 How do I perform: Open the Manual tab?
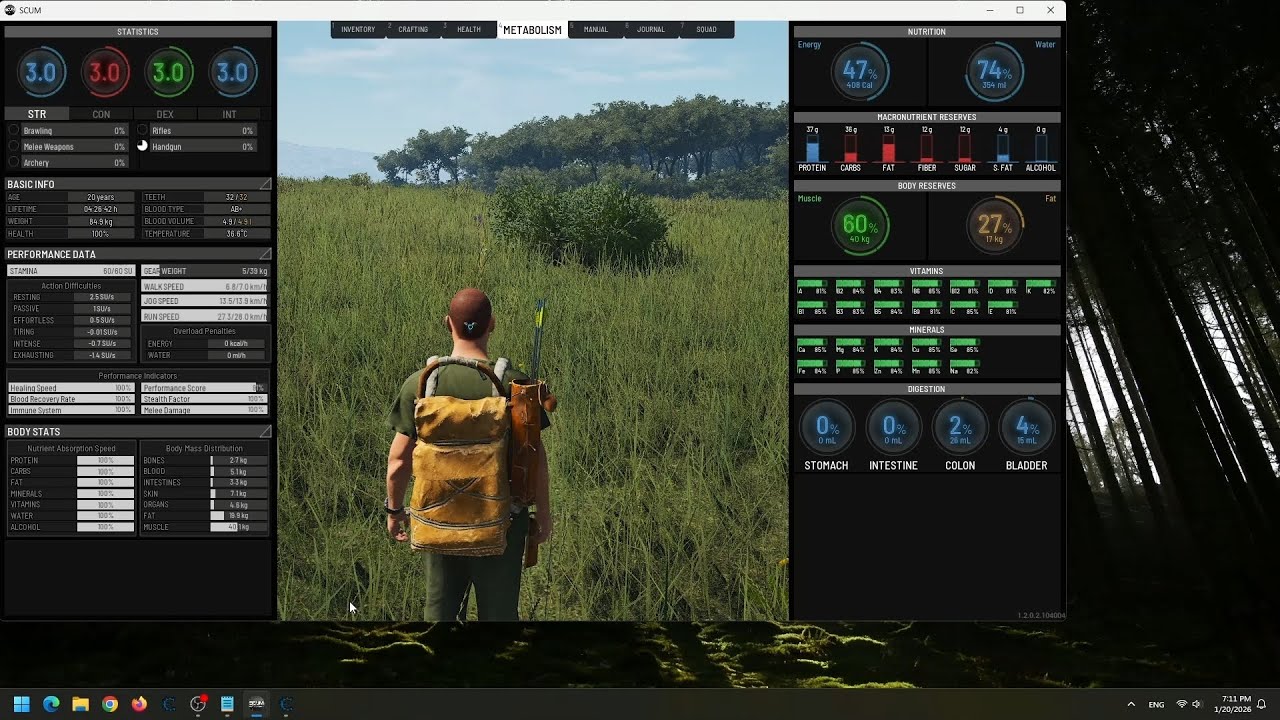tap(596, 30)
